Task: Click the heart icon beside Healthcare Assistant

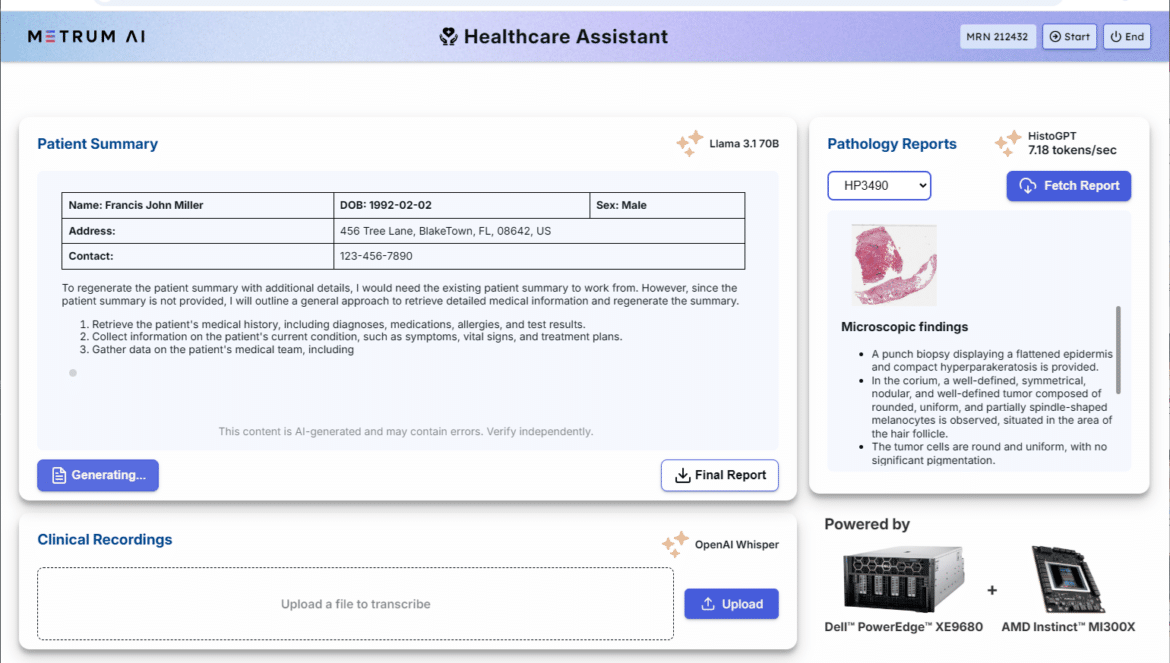Action: click(448, 37)
